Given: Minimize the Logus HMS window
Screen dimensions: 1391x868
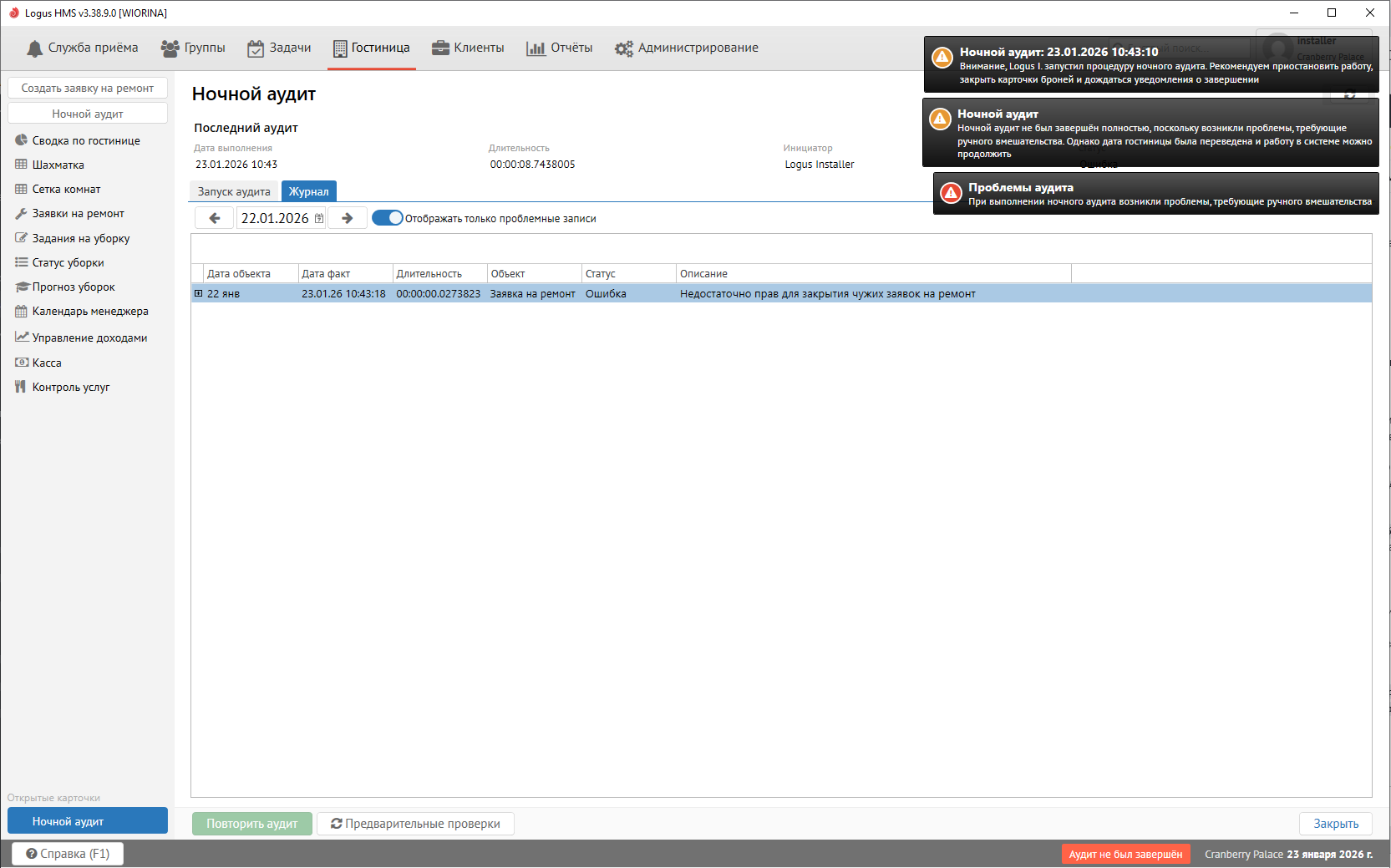Looking at the screenshot, I should [1294, 13].
